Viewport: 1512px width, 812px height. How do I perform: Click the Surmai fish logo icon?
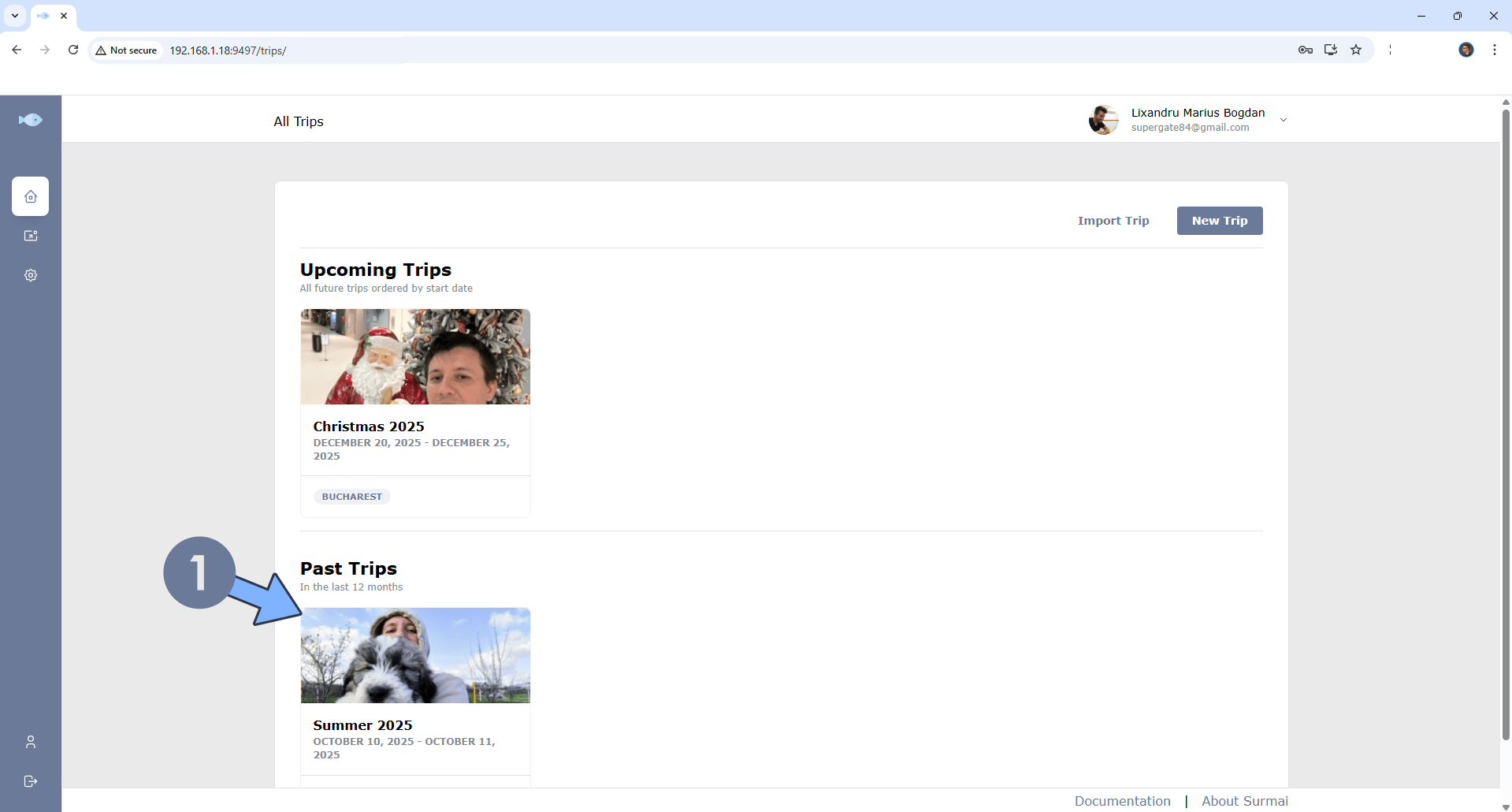tap(31, 120)
